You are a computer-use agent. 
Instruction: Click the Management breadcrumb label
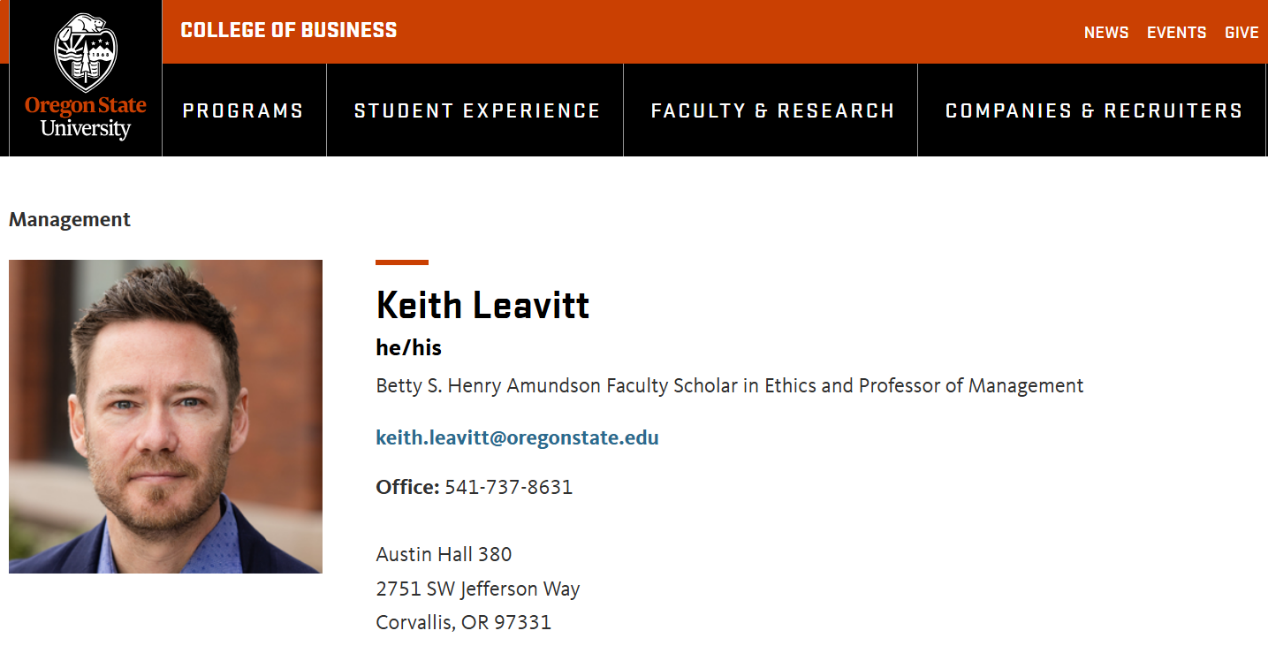[x=70, y=220]
